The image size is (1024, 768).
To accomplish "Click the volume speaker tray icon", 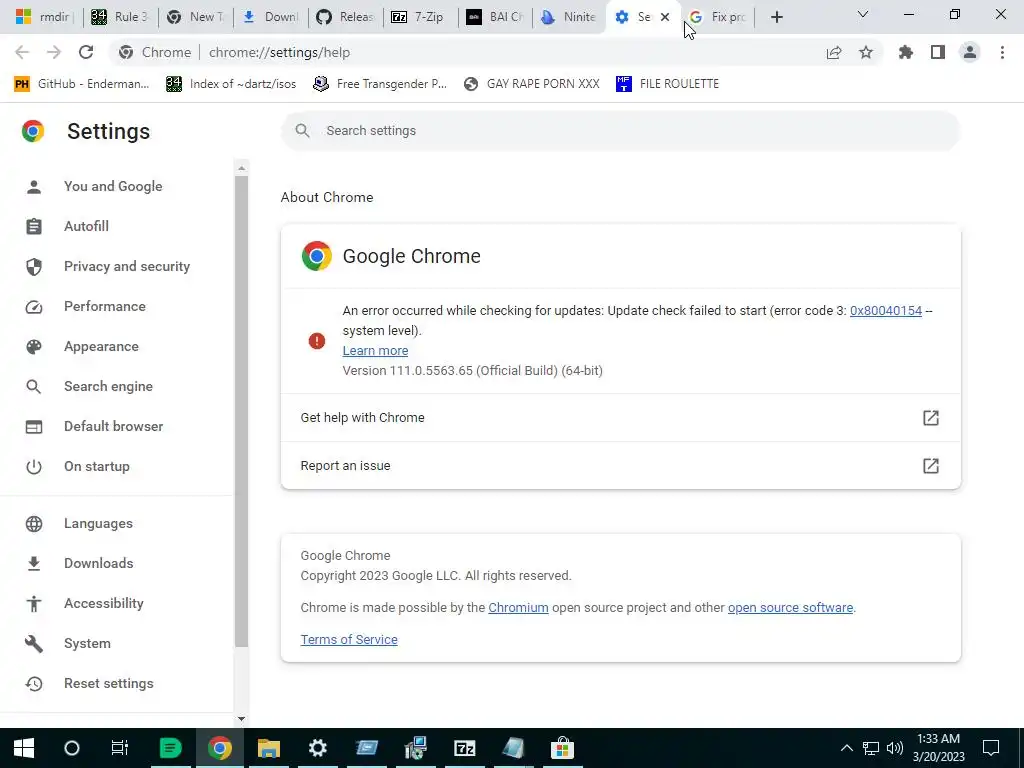I will 895,748.
